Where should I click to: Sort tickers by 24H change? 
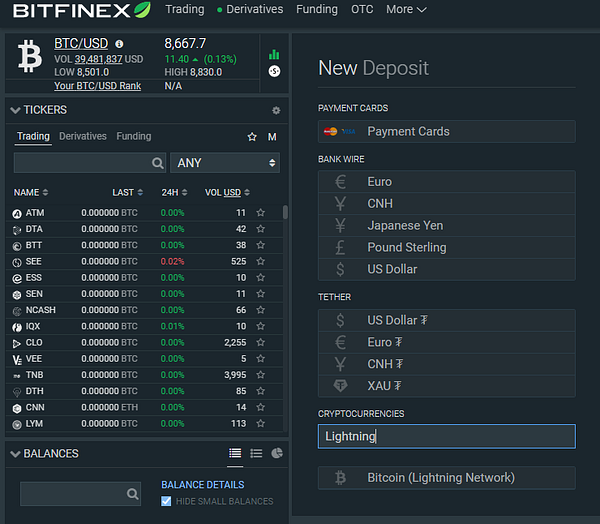pyautogui.click(x=174, y=193)
